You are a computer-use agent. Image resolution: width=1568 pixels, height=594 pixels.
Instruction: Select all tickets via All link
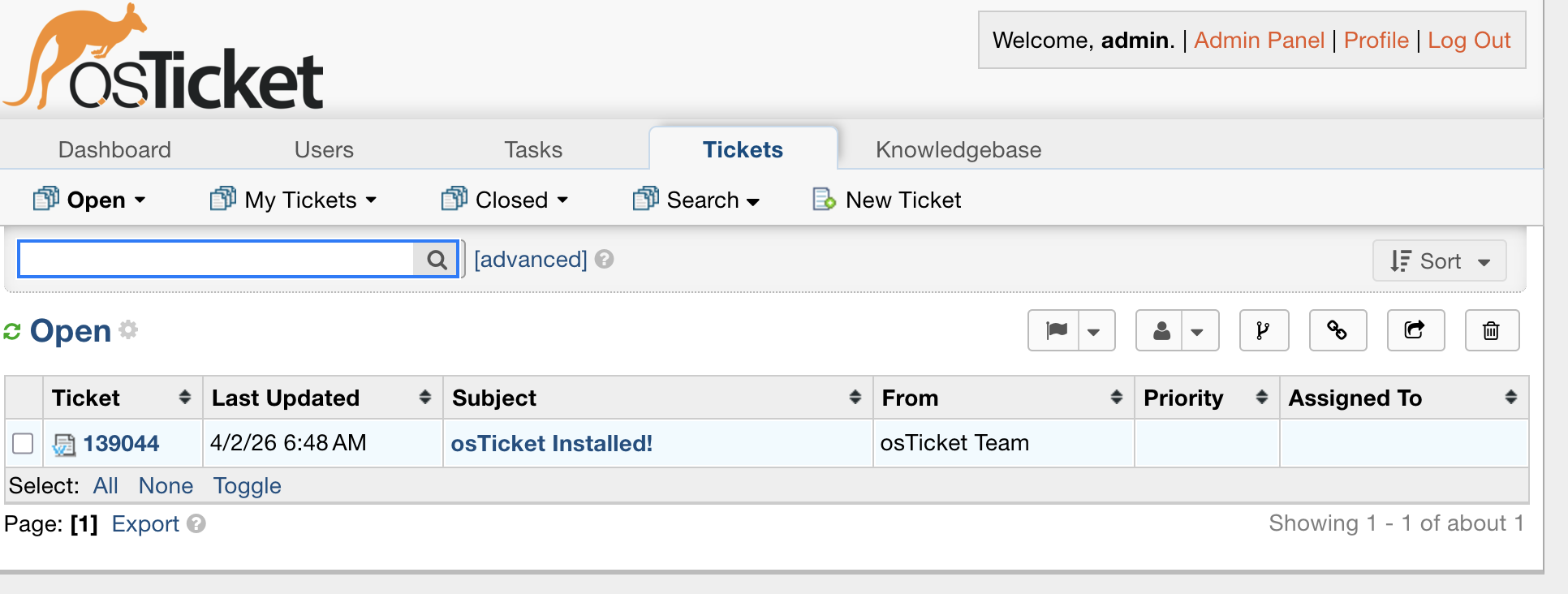pos(106,485)
